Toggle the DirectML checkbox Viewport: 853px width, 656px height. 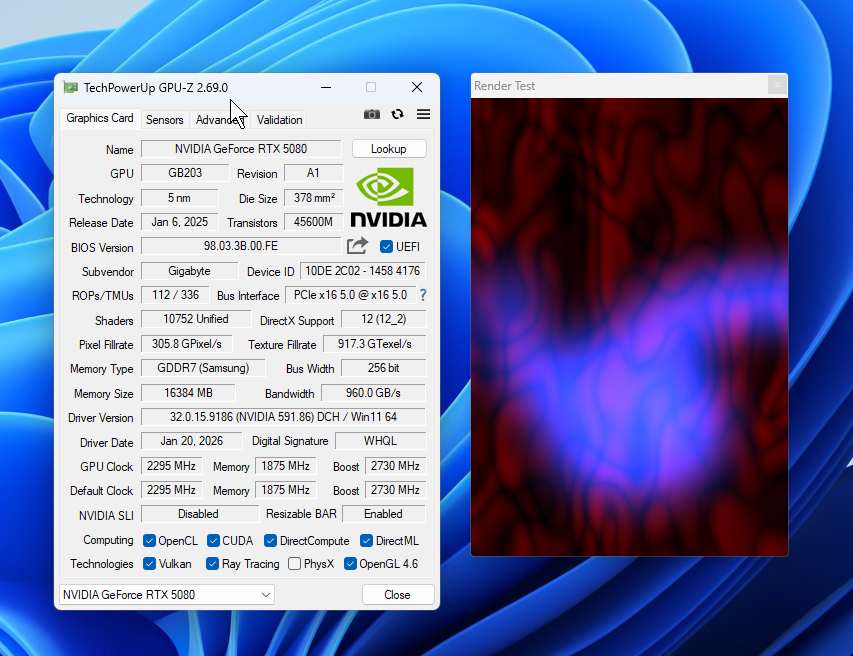click(367, 540)
